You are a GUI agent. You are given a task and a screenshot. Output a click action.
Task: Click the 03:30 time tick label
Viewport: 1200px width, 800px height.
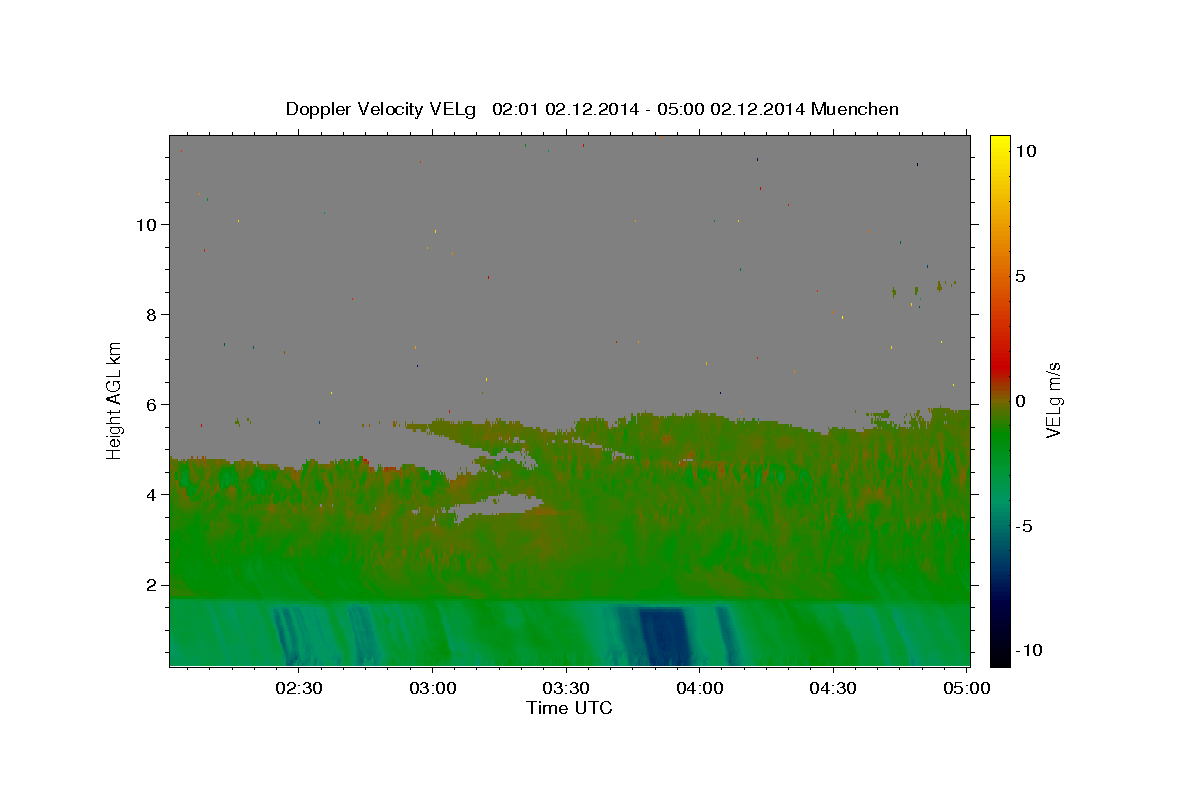(x=566, y=689)
